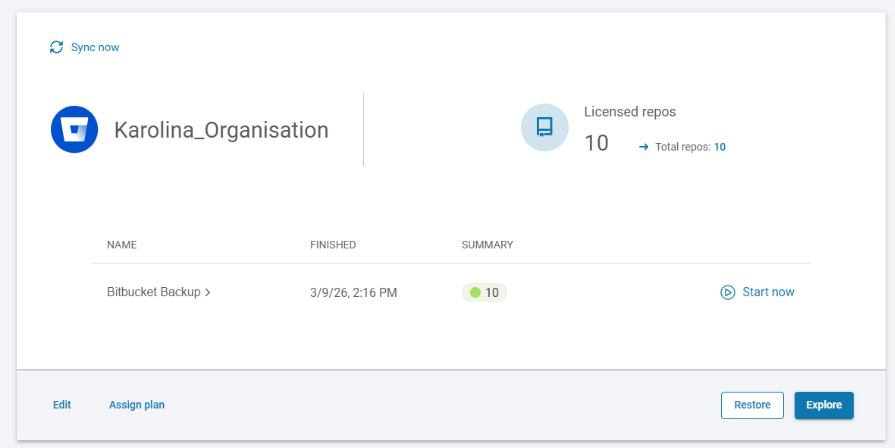Open the Bitbucket Backup plan name
Screen dimensions: 895x448
pyautogui.click(x=154, y=293)
